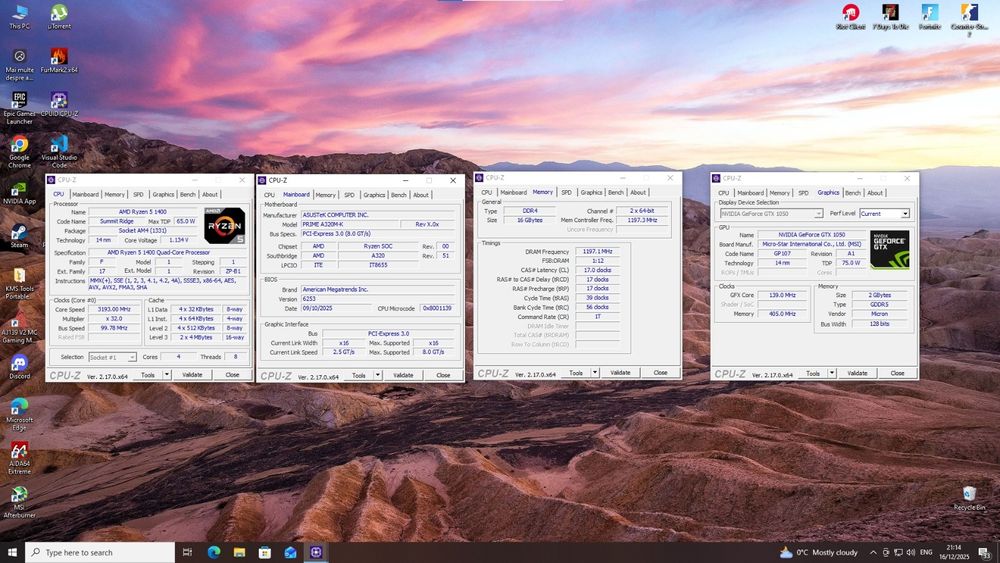Click GeForce GTX logo in Graphics window
This screenshot has width=1000, height=563.
coord(890,249)
